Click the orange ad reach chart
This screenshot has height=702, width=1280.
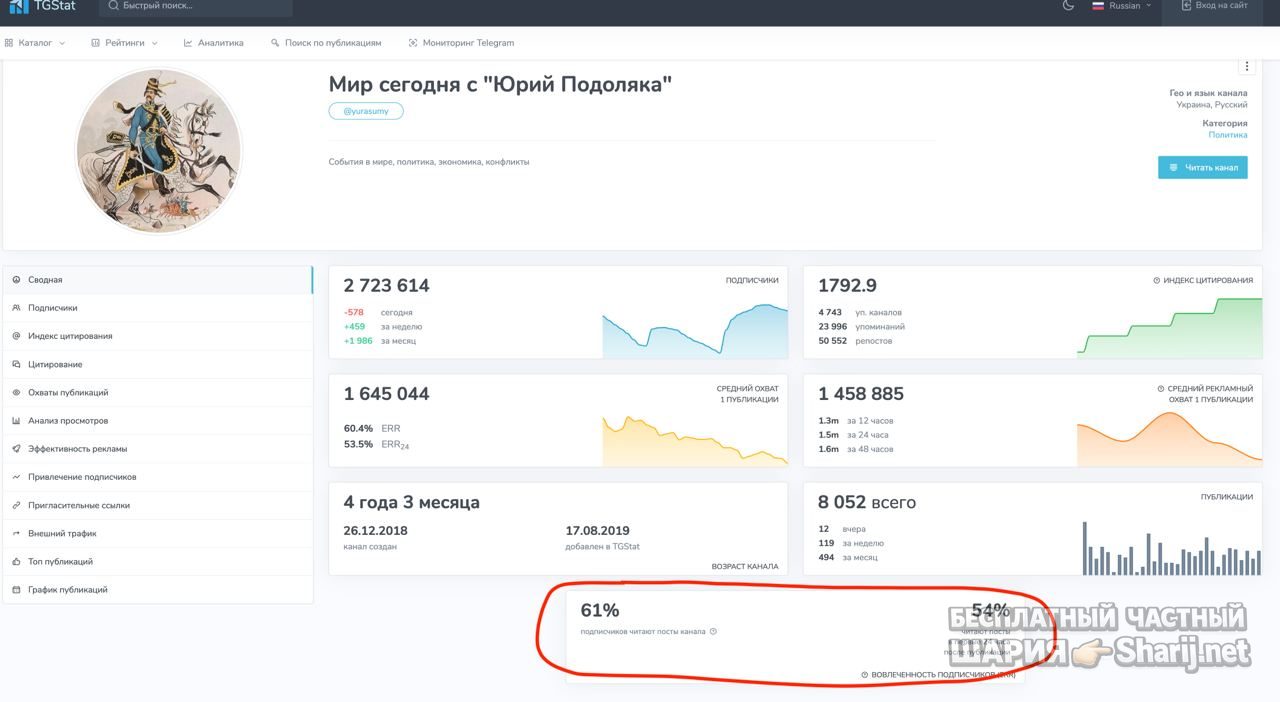[1170, 438]
